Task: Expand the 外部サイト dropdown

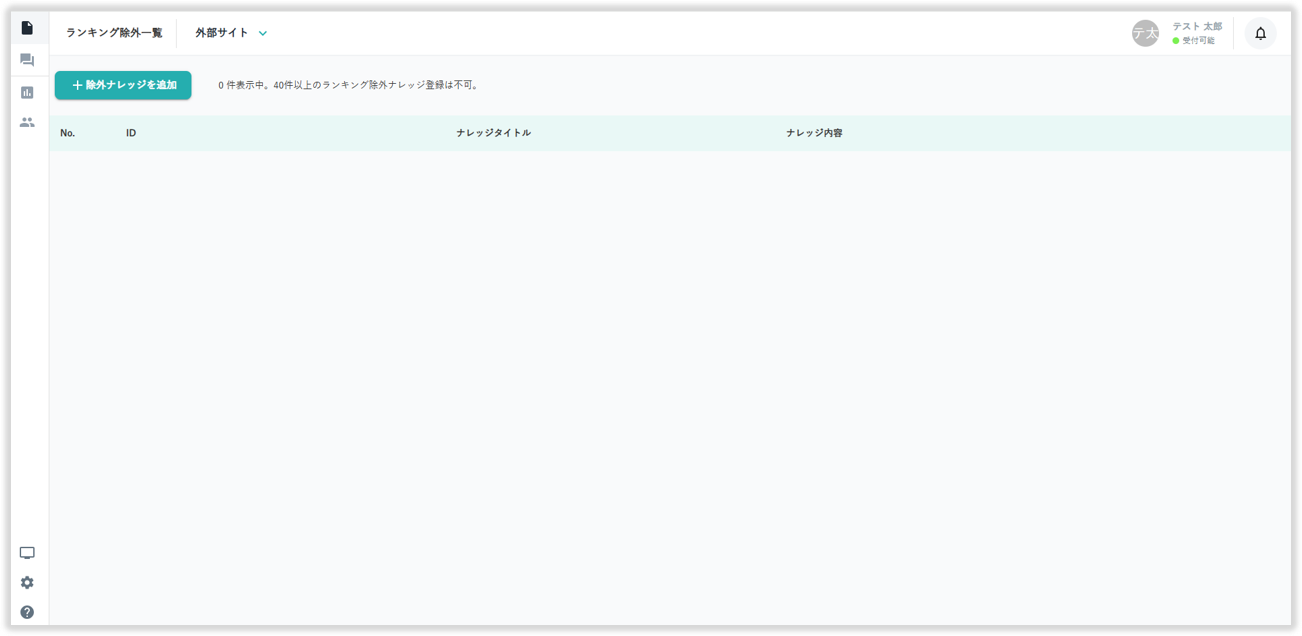Action: (x=222, y=33)
